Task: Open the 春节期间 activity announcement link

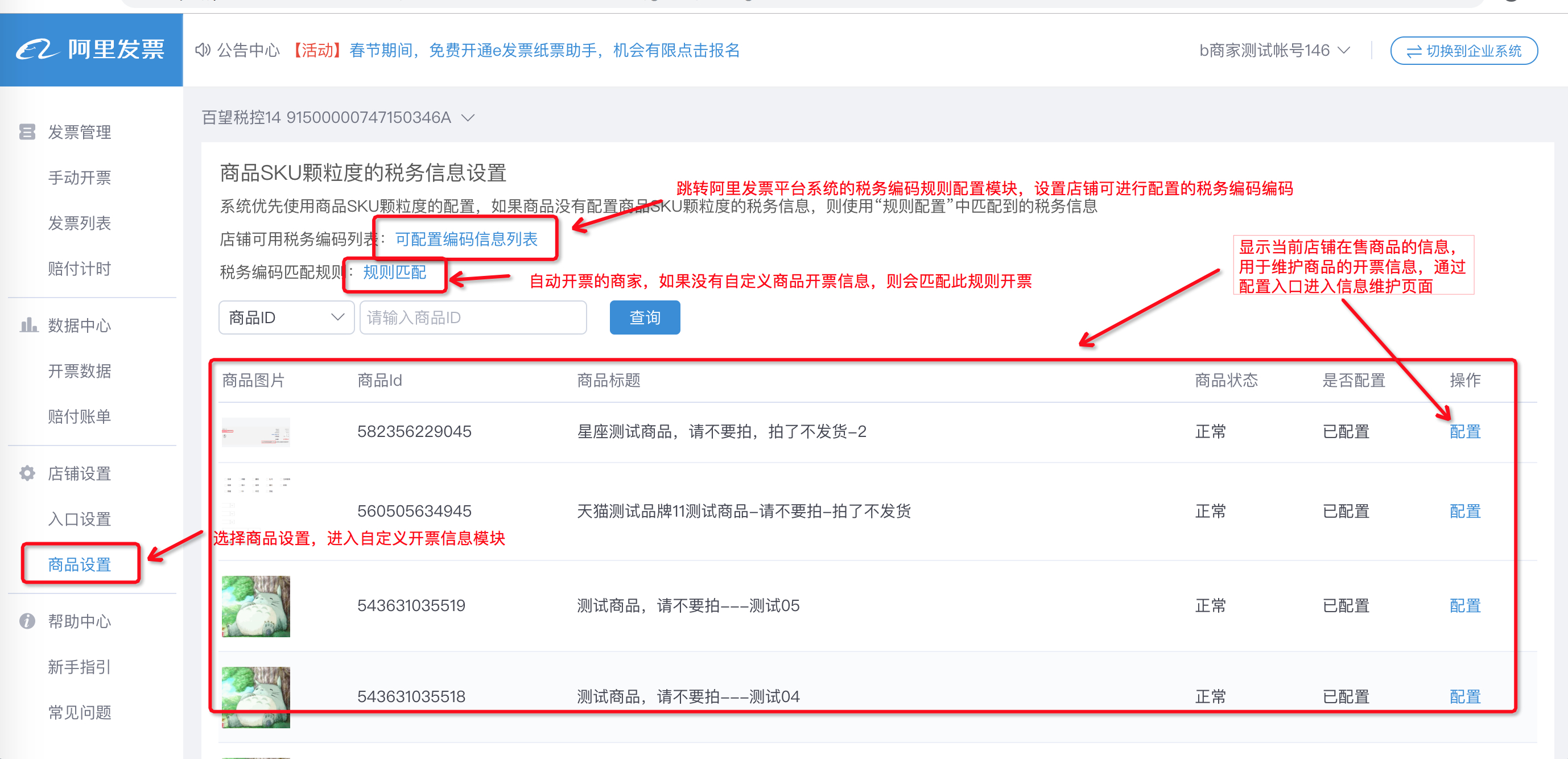Action: (x=544, y=50)
